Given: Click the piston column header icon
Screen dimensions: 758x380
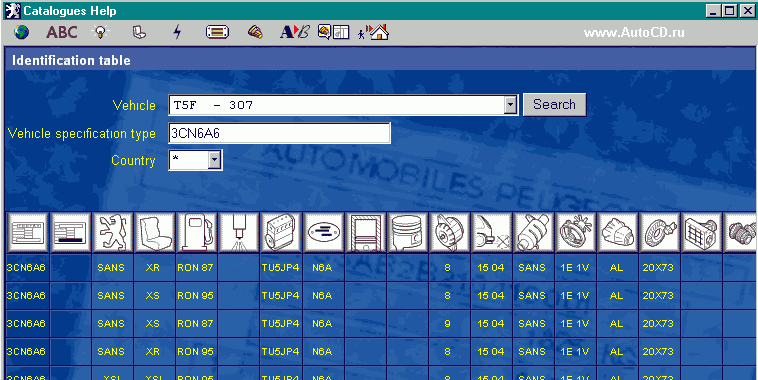Looking at the screenshot, I should pyautogui.click(x=407, y=233).
